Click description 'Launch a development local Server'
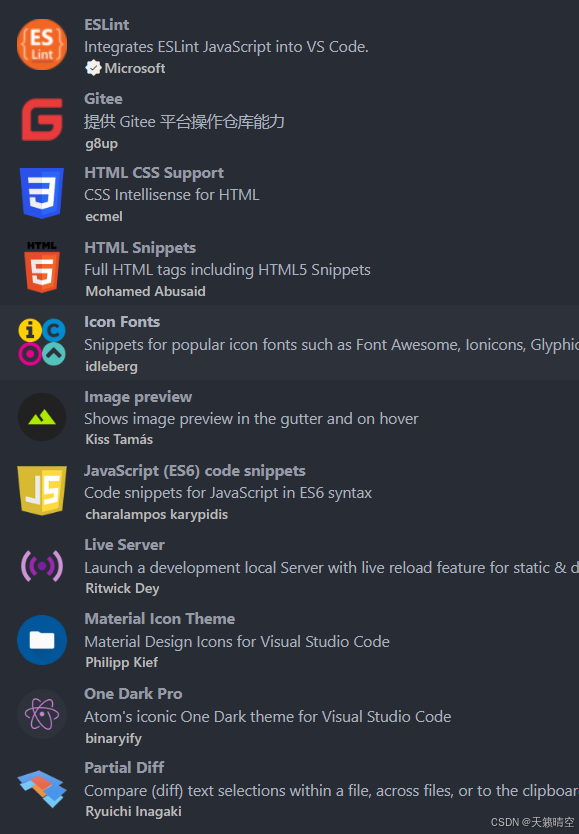 pyautogui.click(x=204, y=568)
